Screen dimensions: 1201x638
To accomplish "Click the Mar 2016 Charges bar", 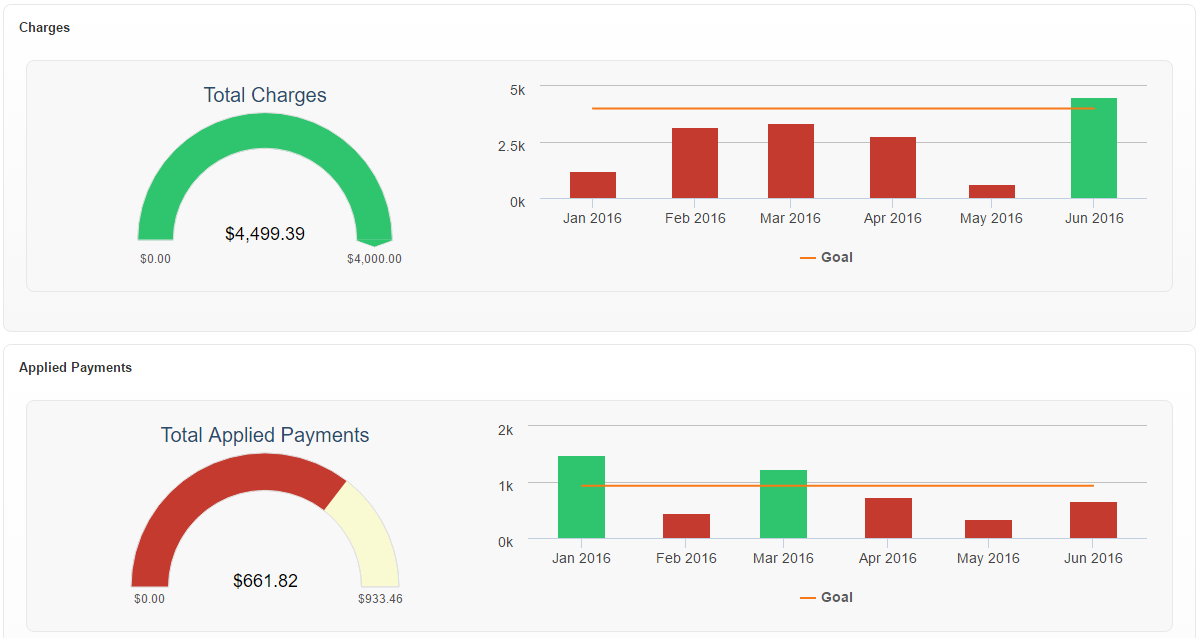I will [791, 162].
